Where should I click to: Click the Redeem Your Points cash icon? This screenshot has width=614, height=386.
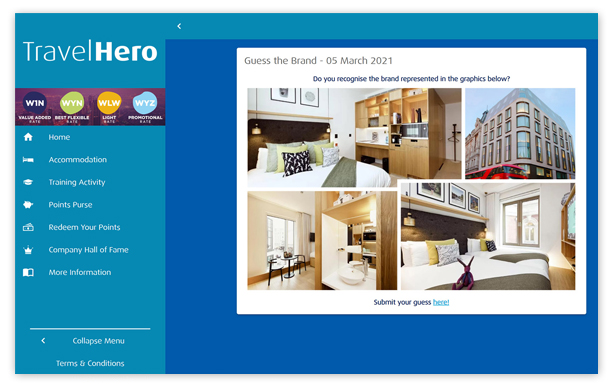click(x=28, y=227)
